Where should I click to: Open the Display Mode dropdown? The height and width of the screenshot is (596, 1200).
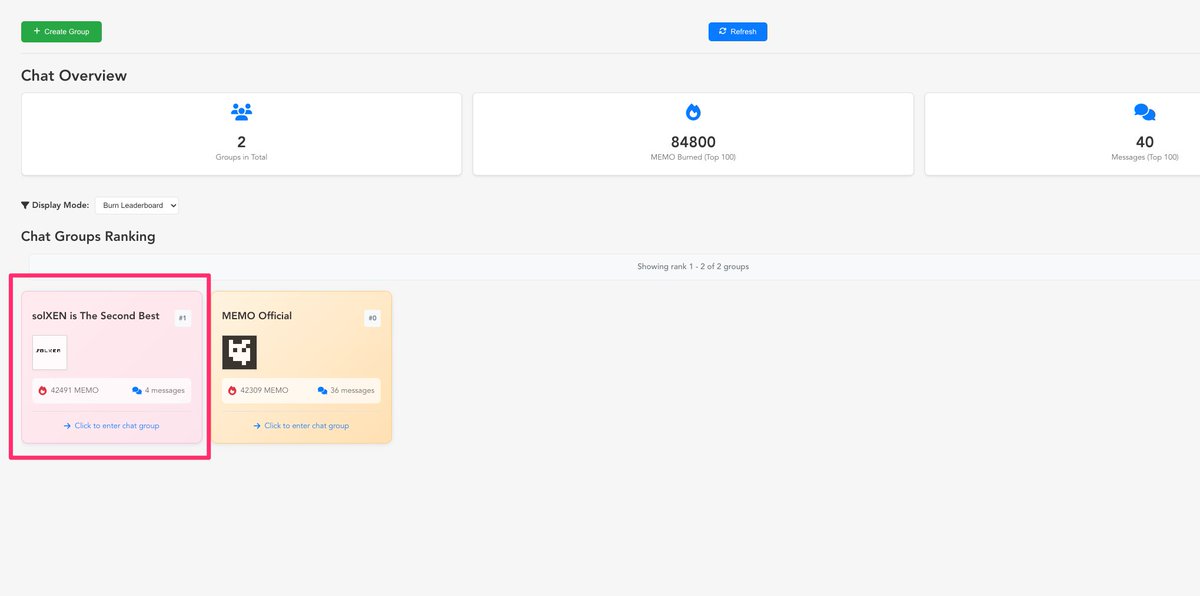(x=137, y=204)
